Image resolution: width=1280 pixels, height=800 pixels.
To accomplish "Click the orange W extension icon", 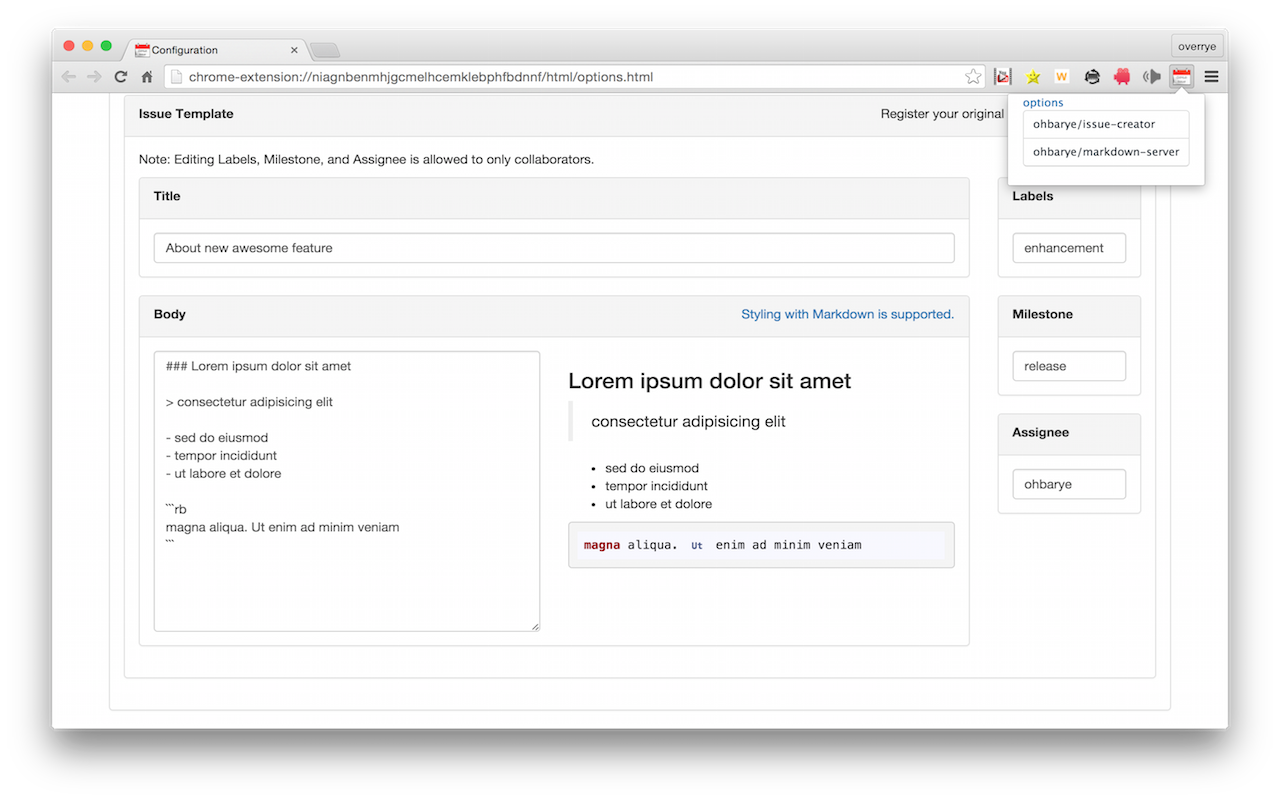I will pyautogui.click(x=1062, y=77).
